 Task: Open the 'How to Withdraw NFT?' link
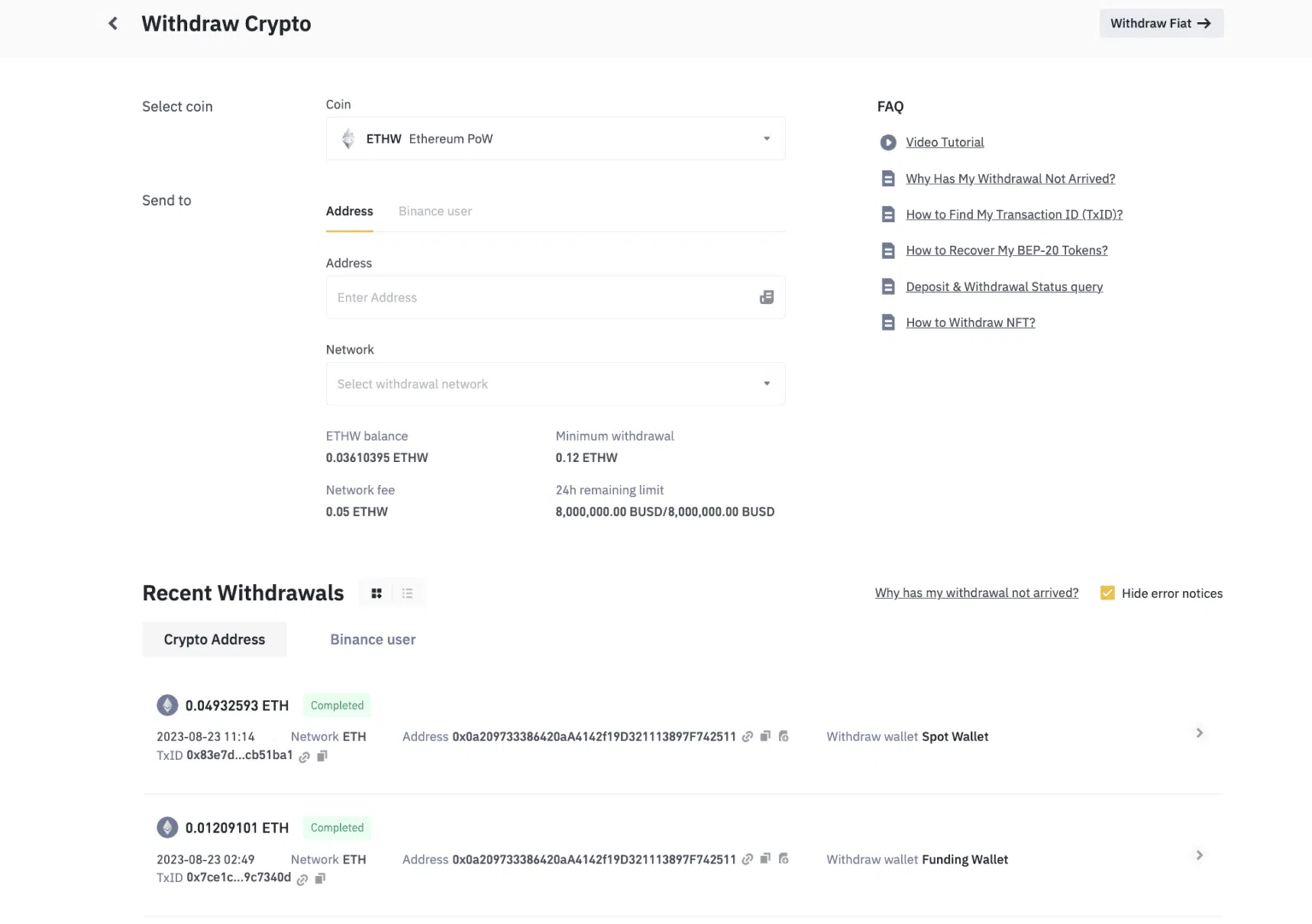[970, 323]
